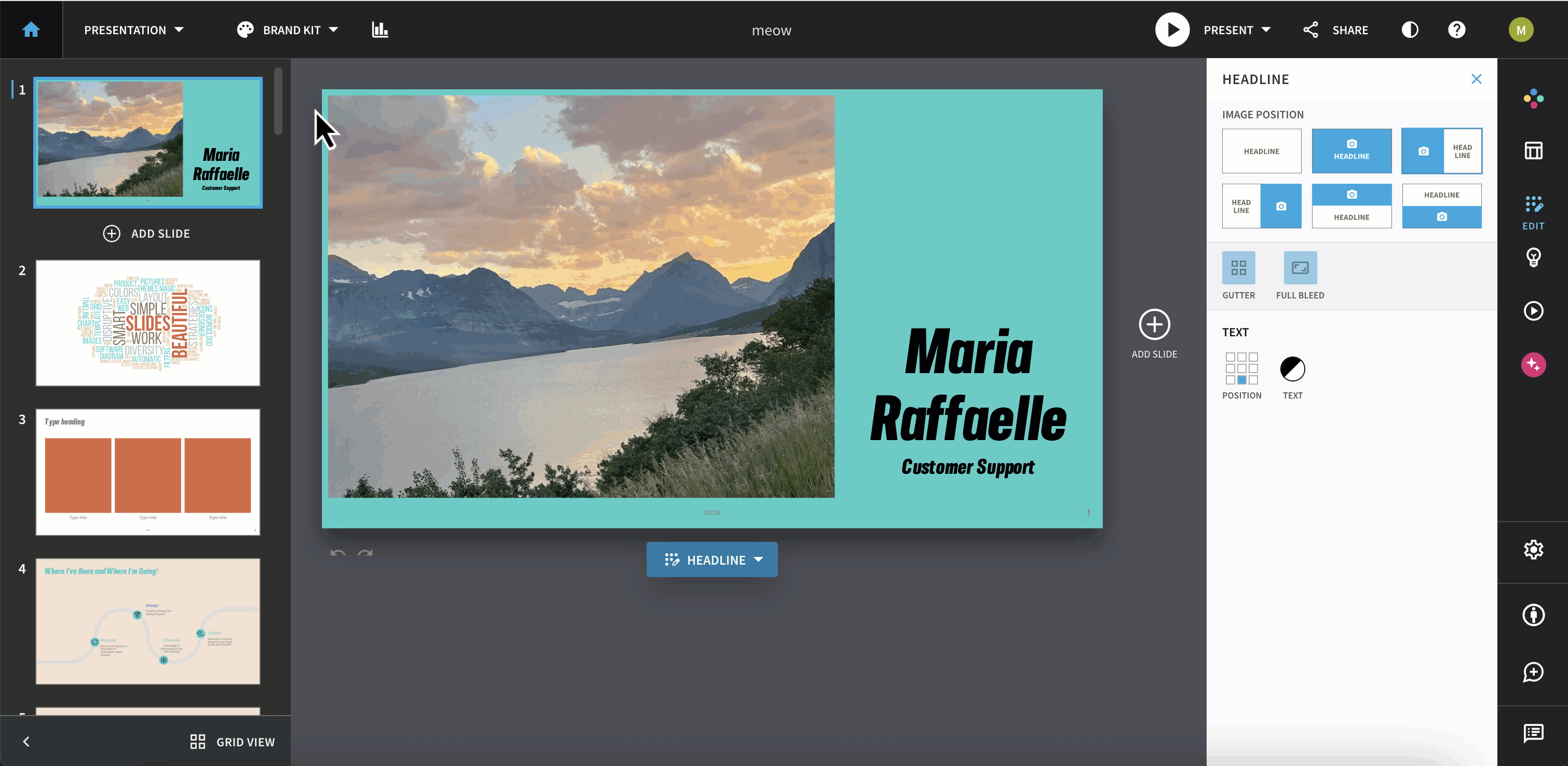This screenshot has height=766, width=1568.
Task: Open the Headline layout dropdown below slide
Action: [x=711, y=559]
